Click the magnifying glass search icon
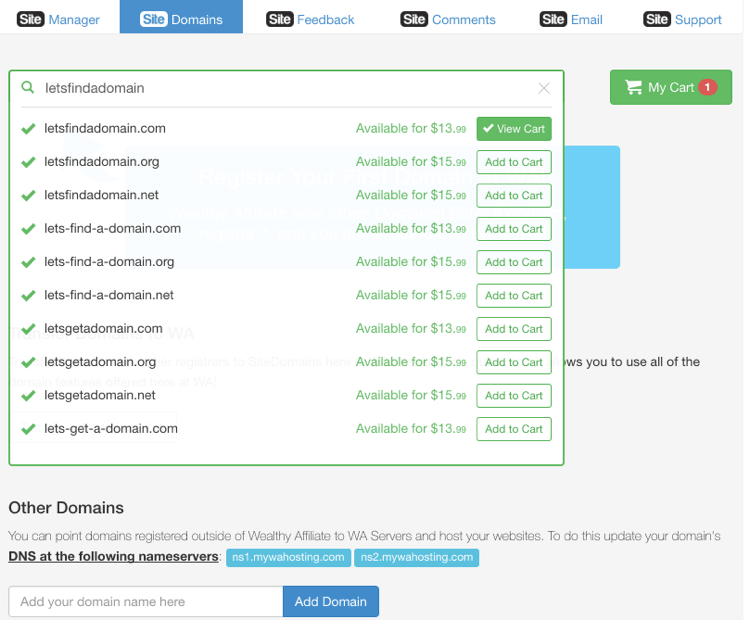 coord(28,88)
